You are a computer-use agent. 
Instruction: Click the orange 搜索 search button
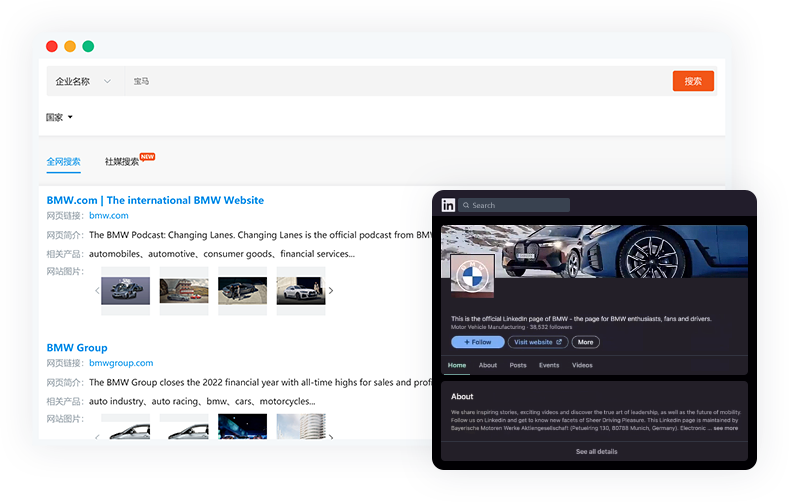pyautogui.click(x=693, y=81)
